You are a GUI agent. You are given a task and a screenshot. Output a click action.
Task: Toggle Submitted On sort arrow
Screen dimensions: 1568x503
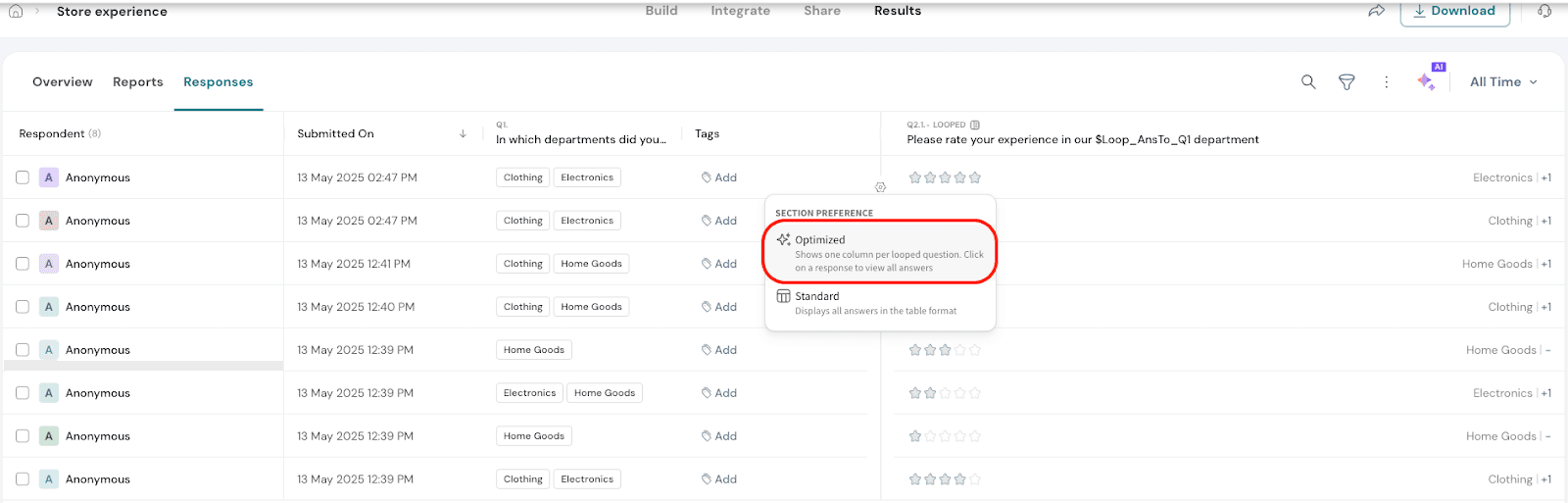point(463,134)
